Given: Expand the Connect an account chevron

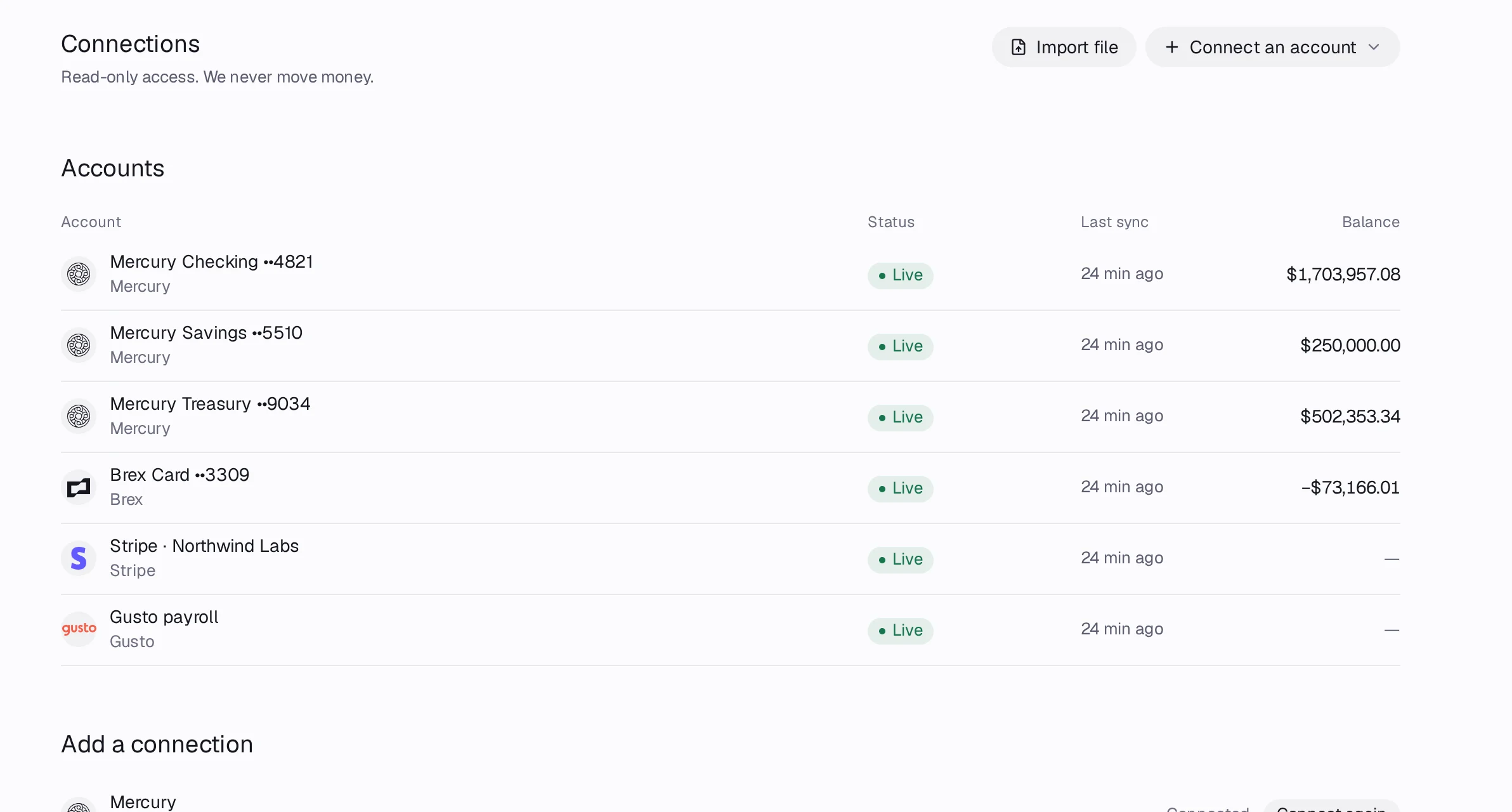Looking at the screenshot, I should [1374, 47].
